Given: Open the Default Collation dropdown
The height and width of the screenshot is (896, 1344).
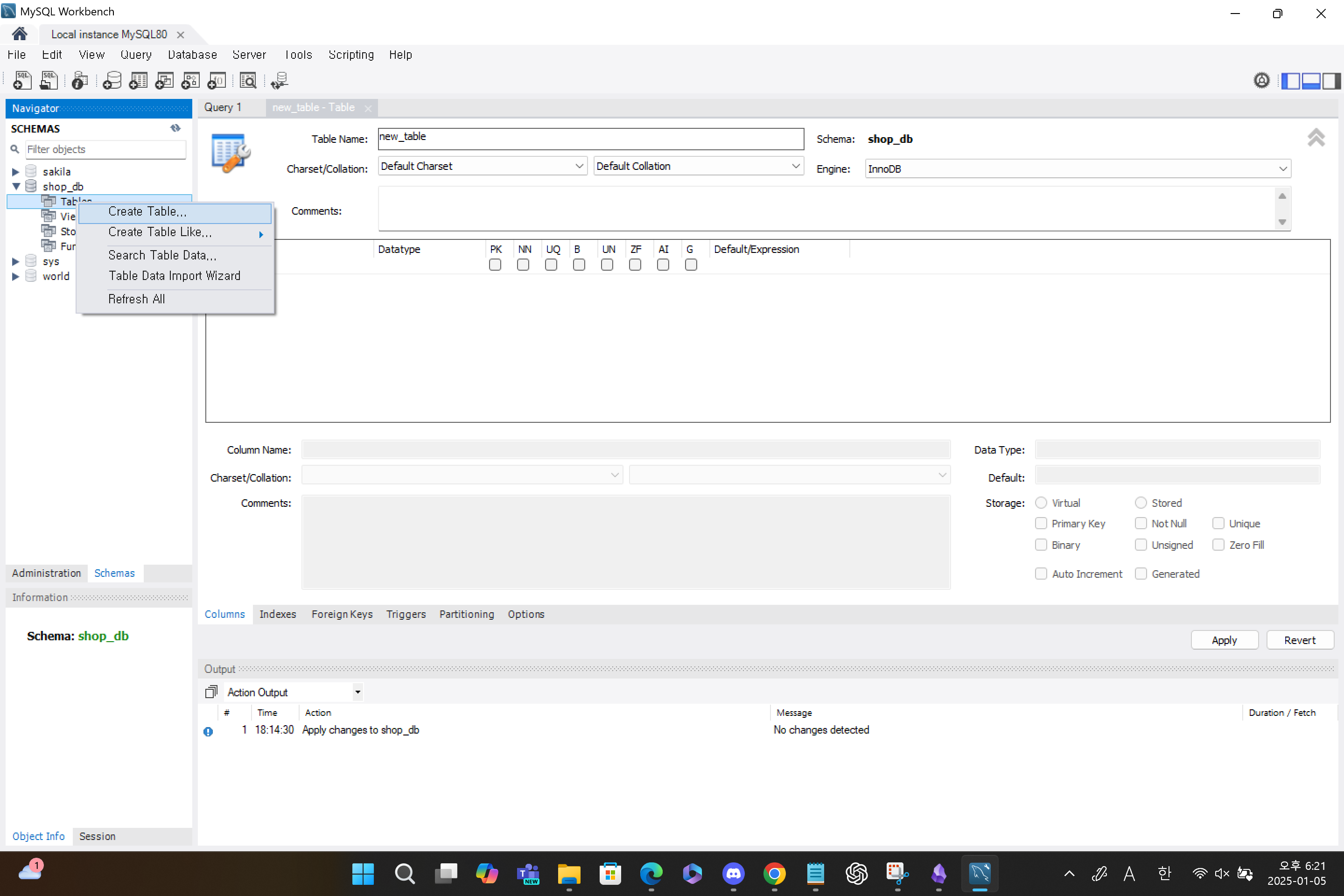Looking at the screenshot, I should [698, 166].
